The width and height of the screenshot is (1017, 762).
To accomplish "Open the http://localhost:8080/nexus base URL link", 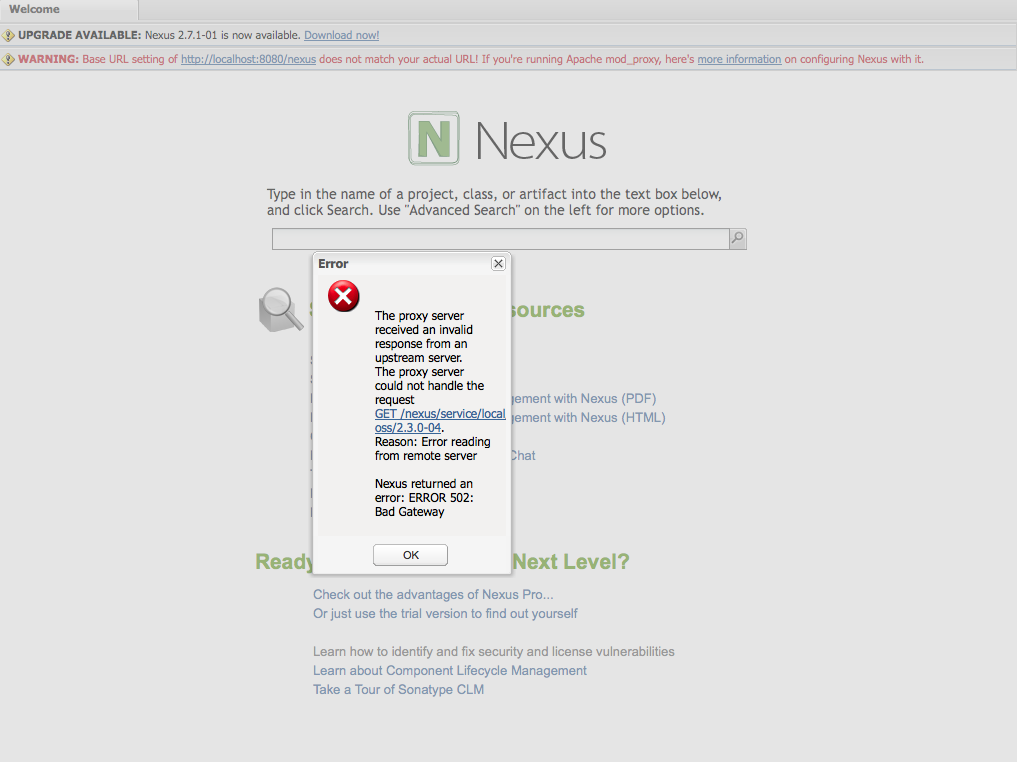I will pos(248,59).
